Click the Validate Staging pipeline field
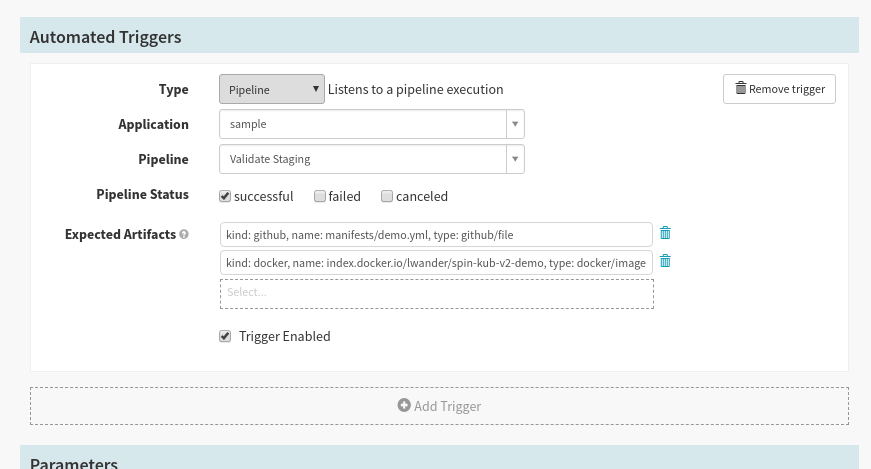This screenshot has height=469, width=871. coord(363,159)
